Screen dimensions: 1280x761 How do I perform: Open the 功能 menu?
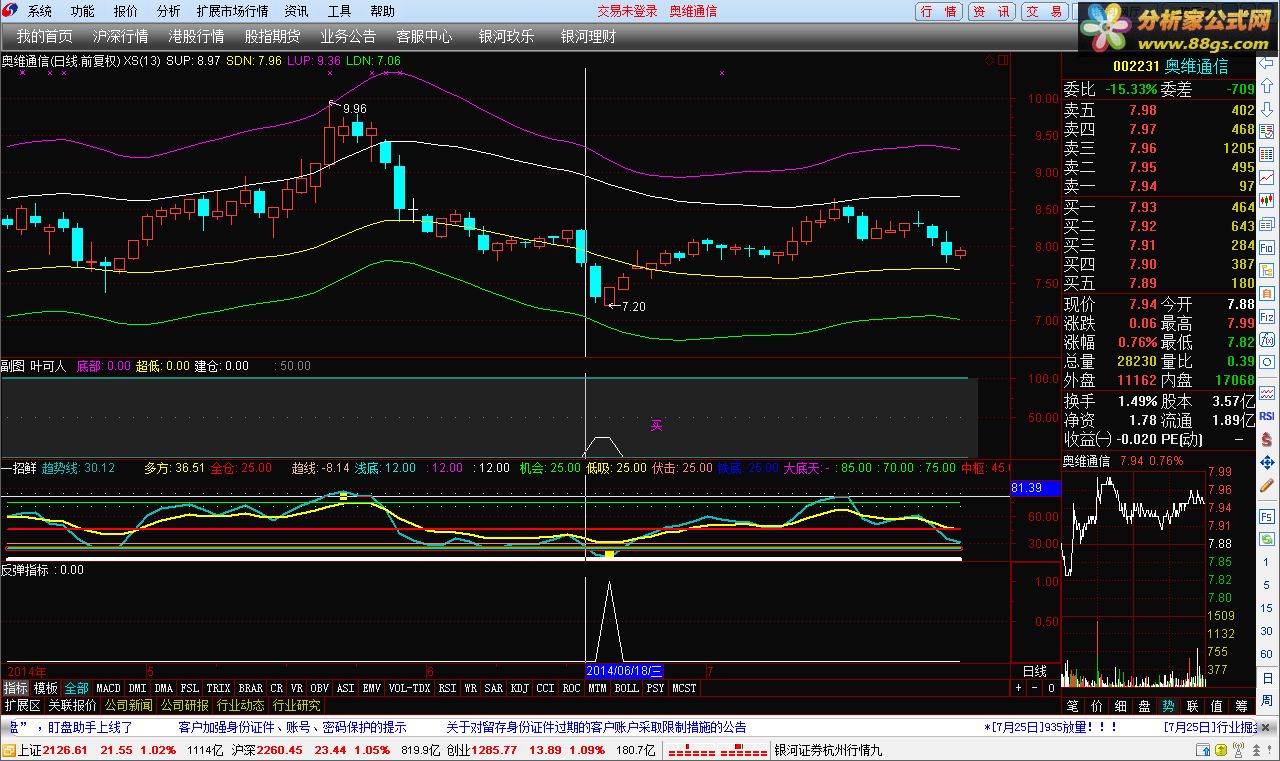83,11
